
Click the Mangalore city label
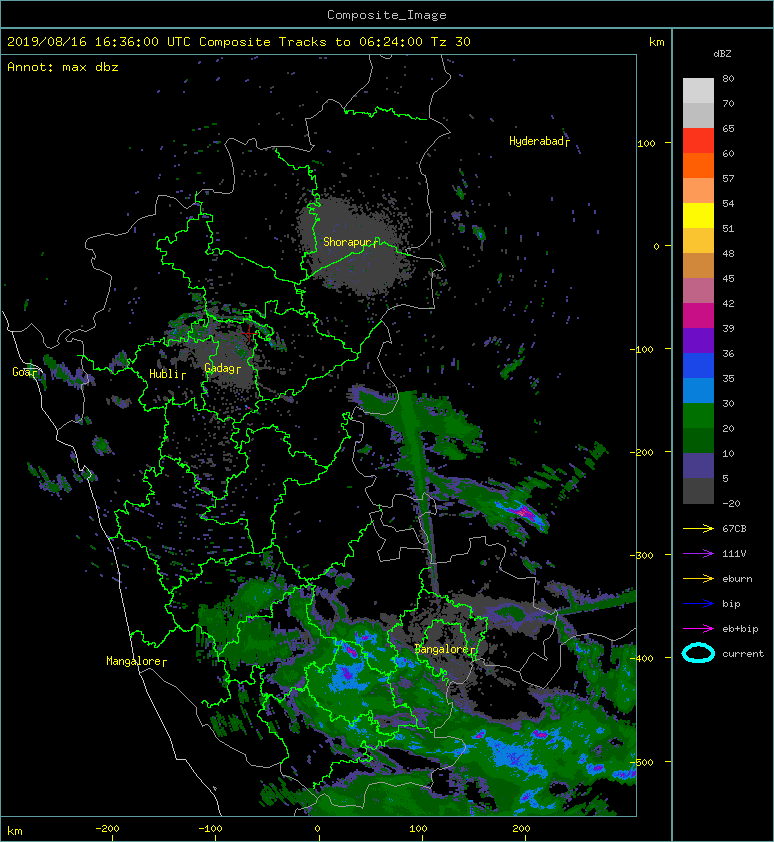point(136,661)
